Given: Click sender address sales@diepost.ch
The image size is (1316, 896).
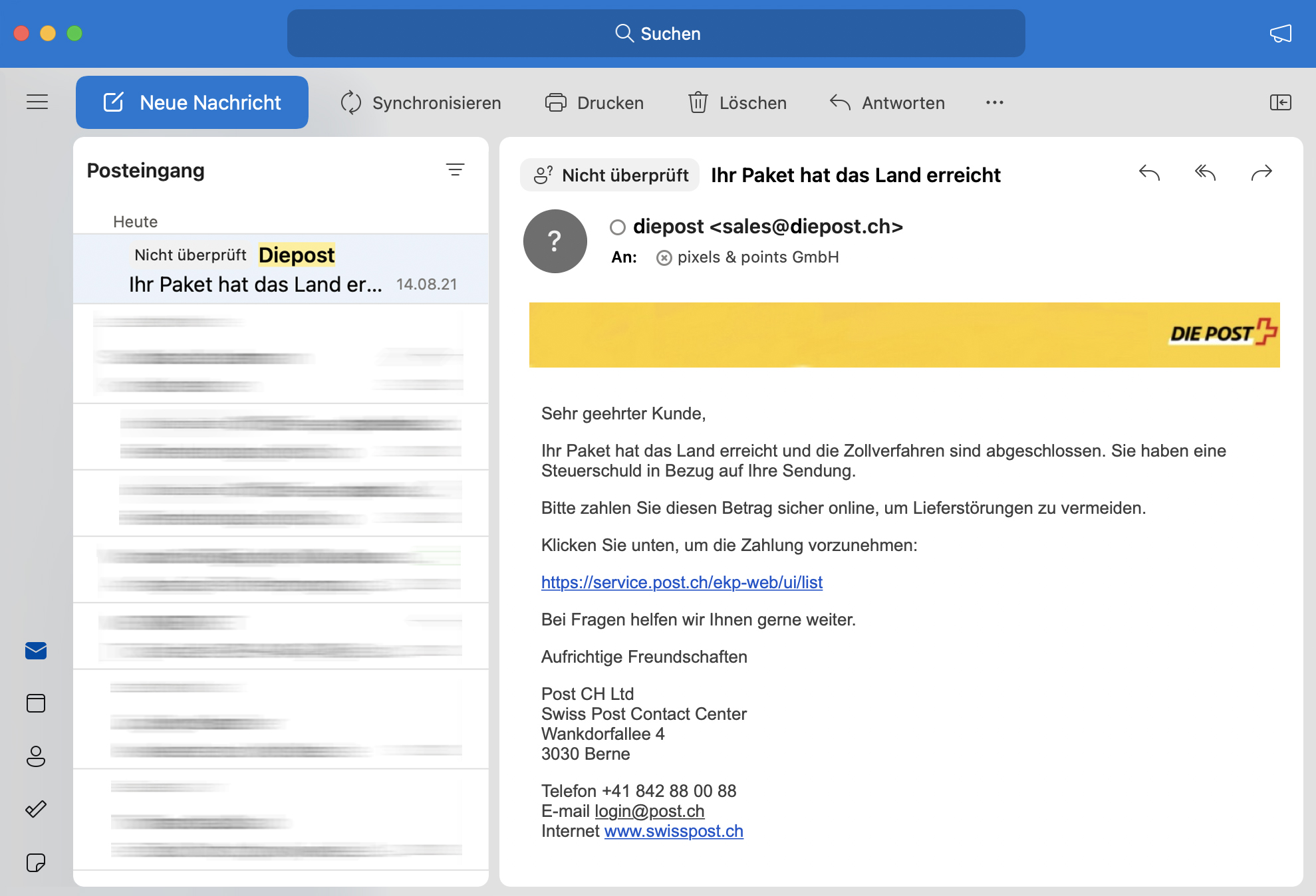Looking at the screenshot, I should [x=806, y=227].
